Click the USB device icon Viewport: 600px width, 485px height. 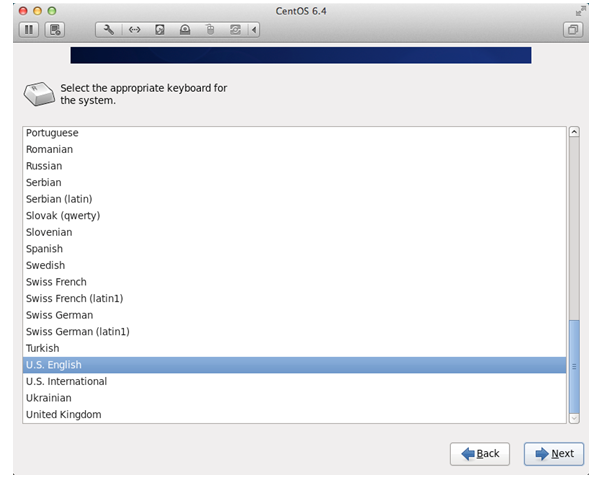tap(210, 30)
